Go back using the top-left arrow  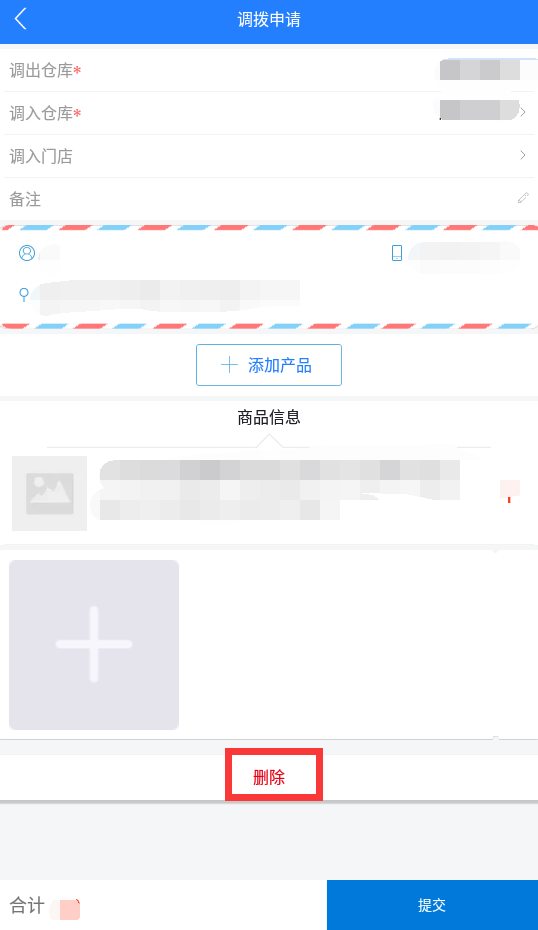[21, 19]
